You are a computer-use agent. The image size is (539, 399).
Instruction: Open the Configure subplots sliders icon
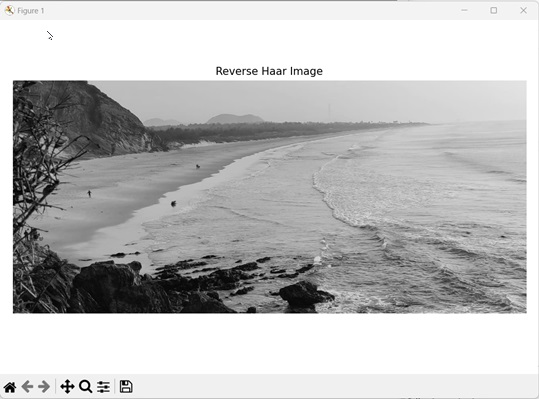(103, 387)
